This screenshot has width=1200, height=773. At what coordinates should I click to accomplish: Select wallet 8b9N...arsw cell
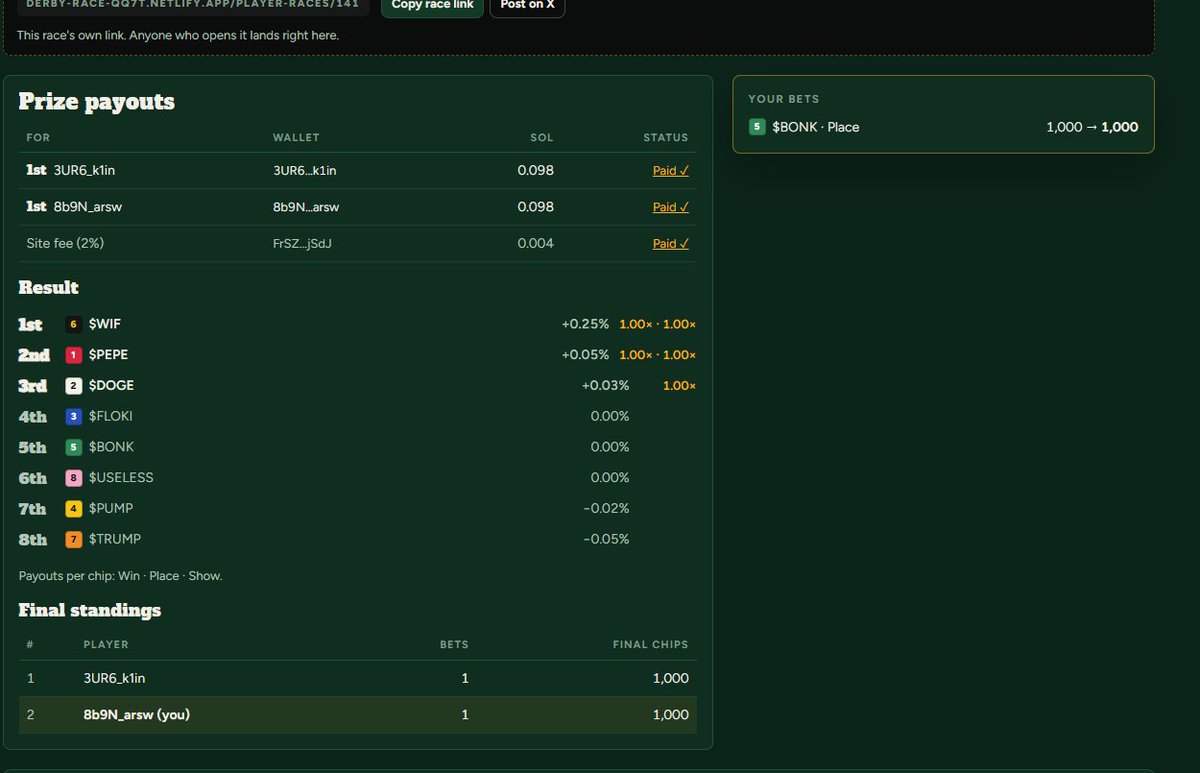306,207
